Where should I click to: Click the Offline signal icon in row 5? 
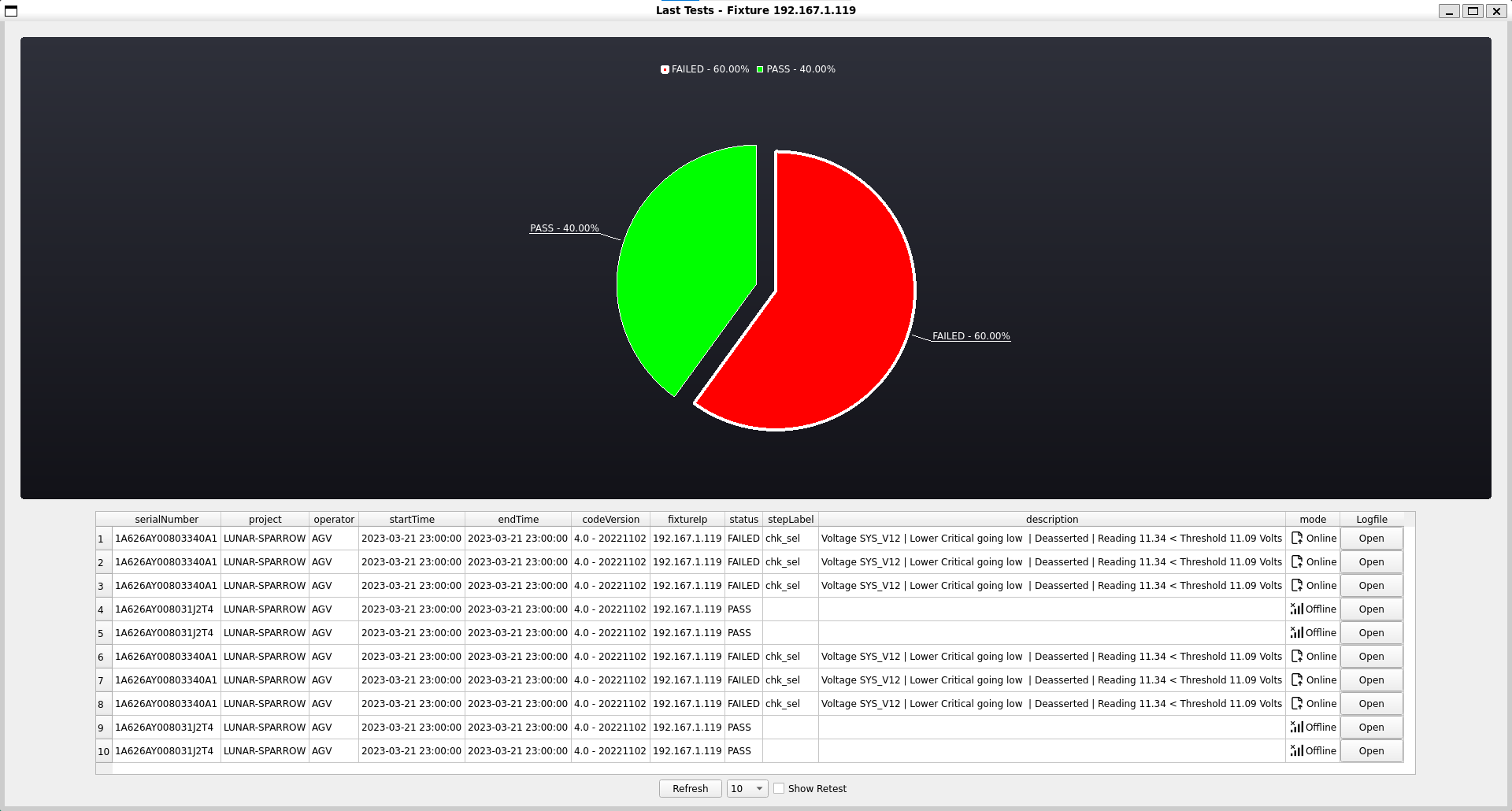pos(1296,633)
